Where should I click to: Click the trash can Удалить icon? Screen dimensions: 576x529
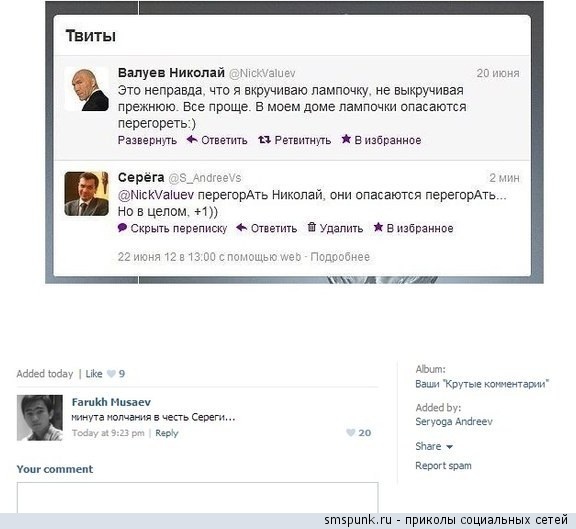point(312,227)
